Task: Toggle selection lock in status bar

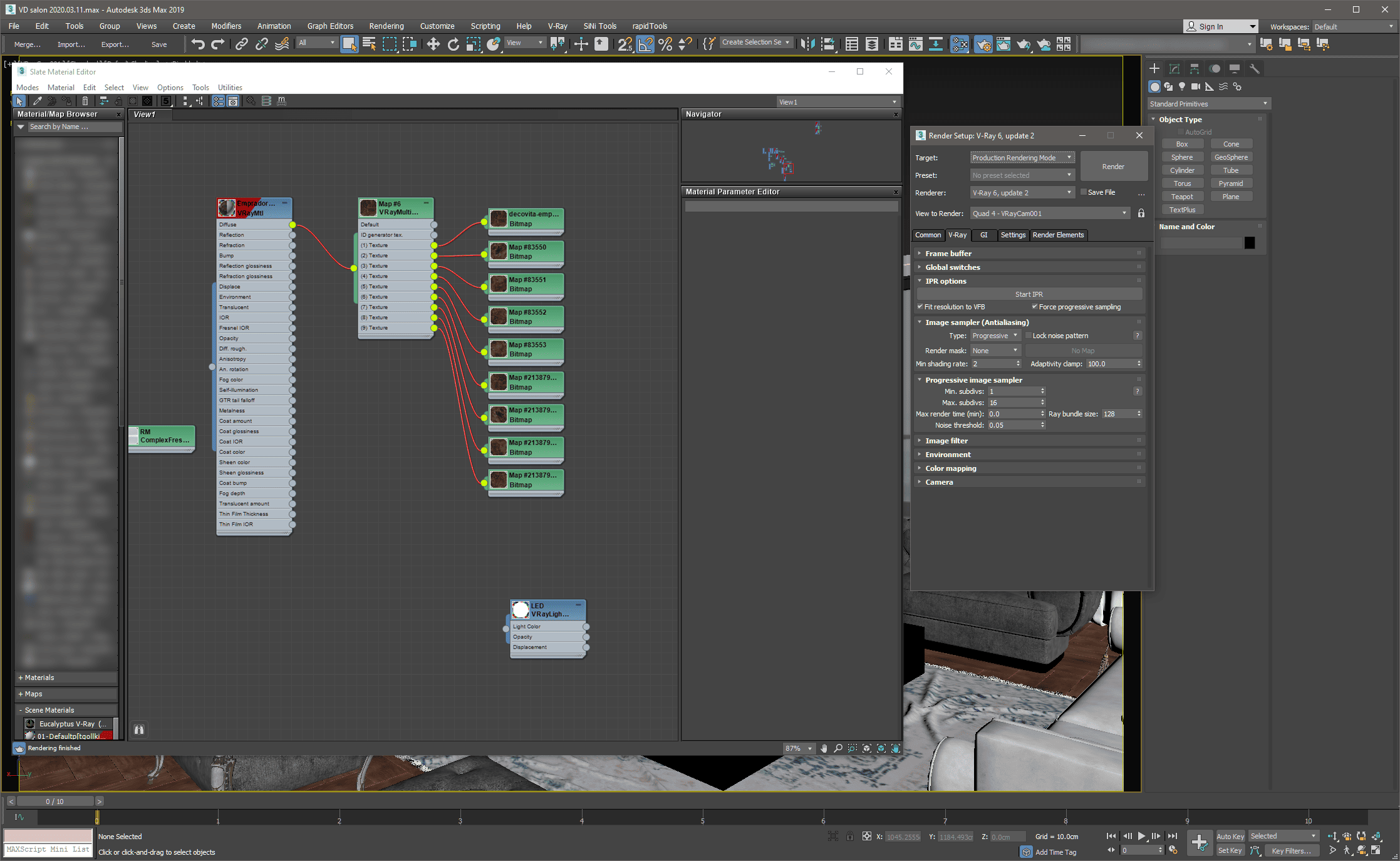Action: point(849,836)
